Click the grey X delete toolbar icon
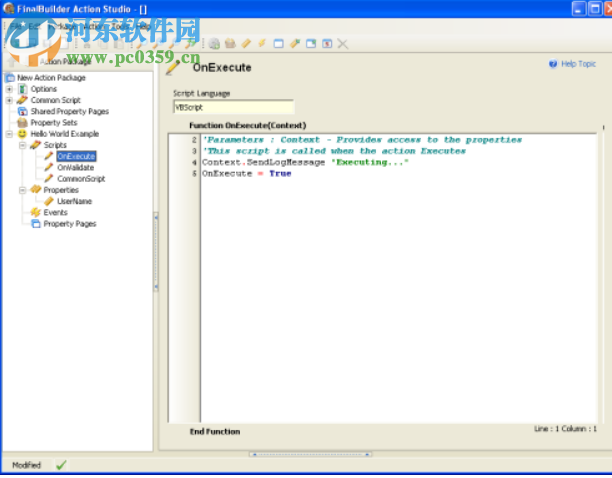This screenshot has width=612, height=478. click(343, 43)
